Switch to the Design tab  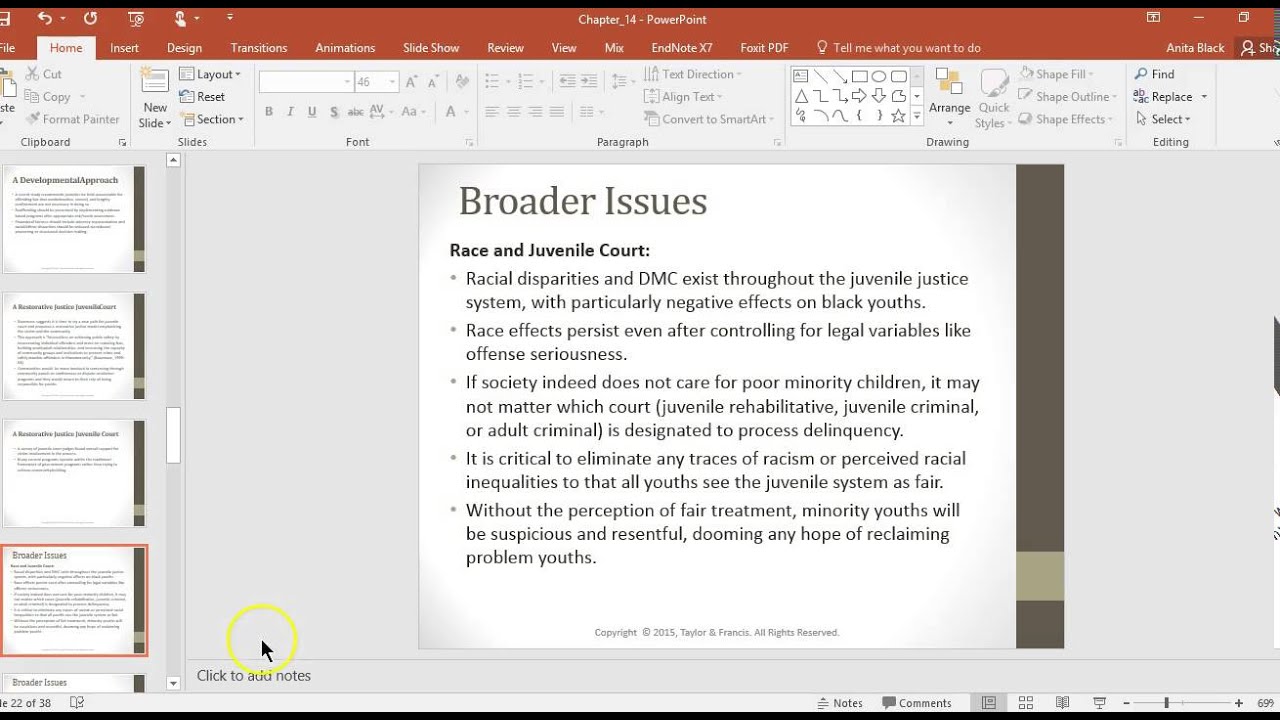tap(184, 48)
